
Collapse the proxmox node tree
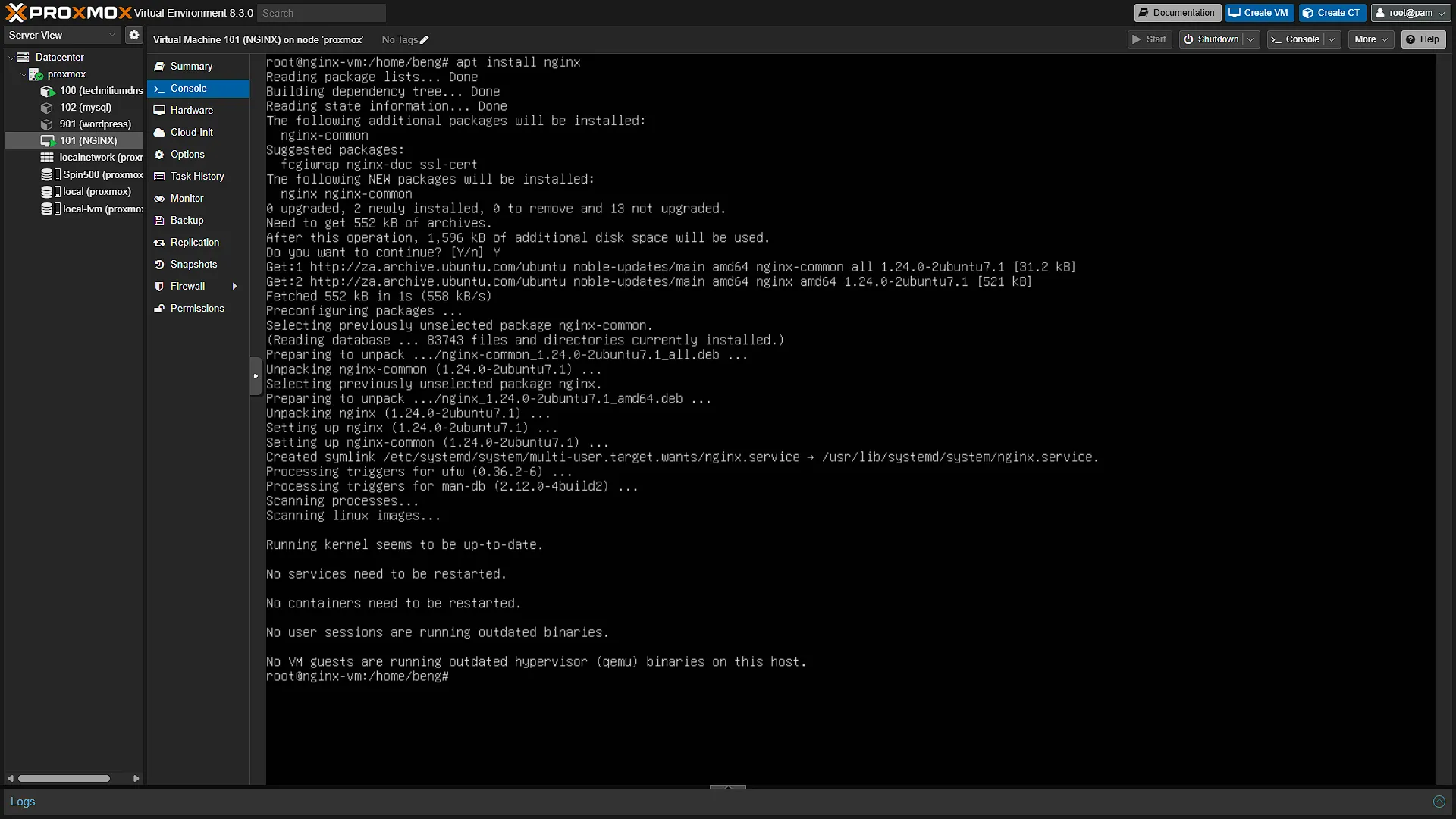click(x=23, y=74)
